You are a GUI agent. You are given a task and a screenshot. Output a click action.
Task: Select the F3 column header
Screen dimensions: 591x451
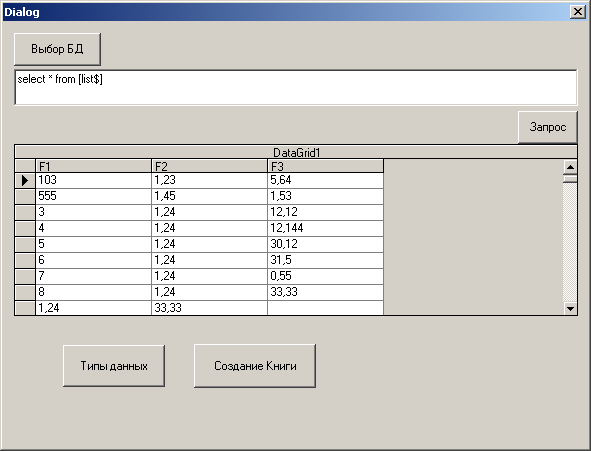tap(325, 166)
